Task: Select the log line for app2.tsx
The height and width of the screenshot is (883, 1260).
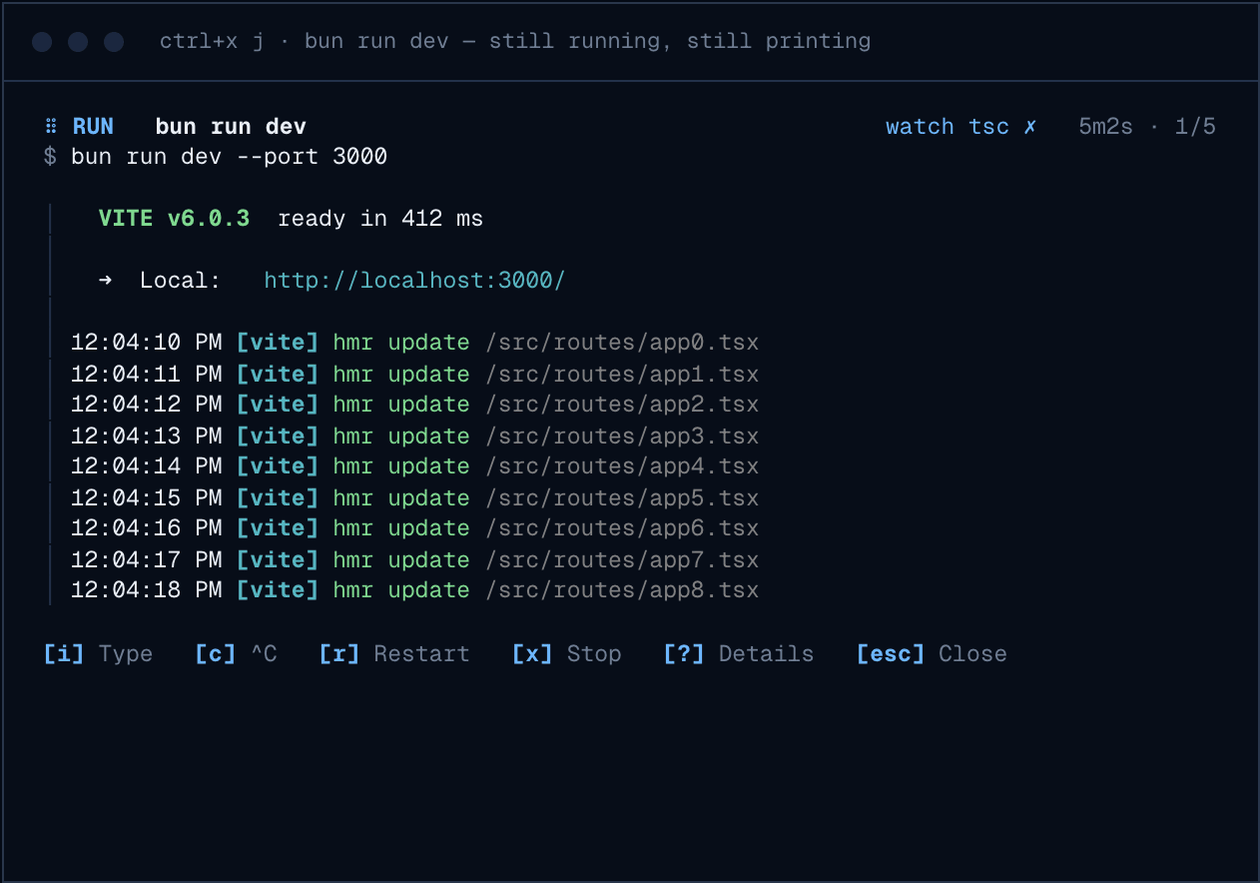Action: pyautogui.click(x=415, y=404)
